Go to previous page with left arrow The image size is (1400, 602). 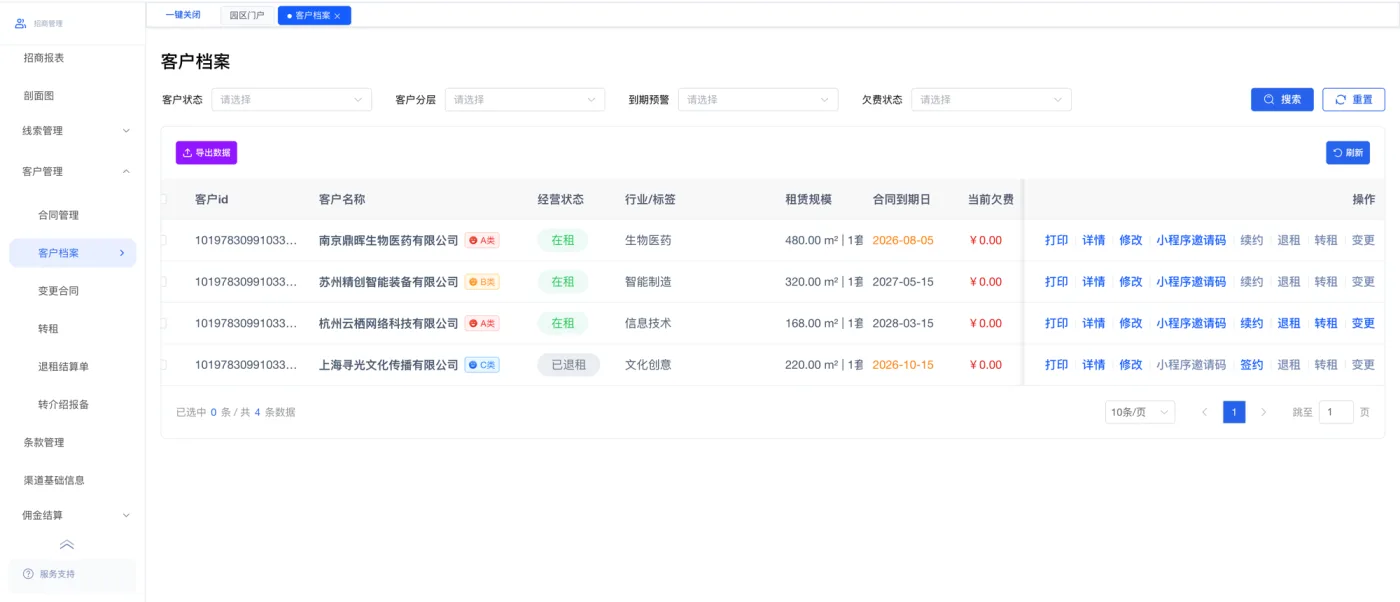pyautogui.click(x=1204, y=412)
